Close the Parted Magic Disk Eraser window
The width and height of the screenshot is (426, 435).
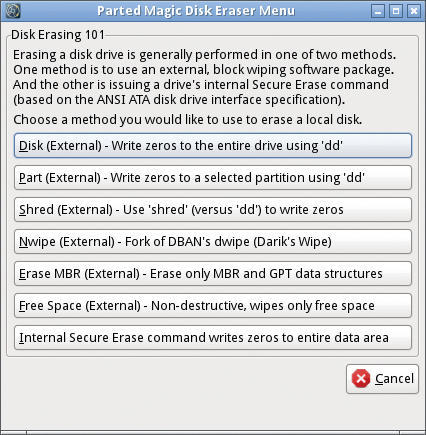click(x=414, y=11)
